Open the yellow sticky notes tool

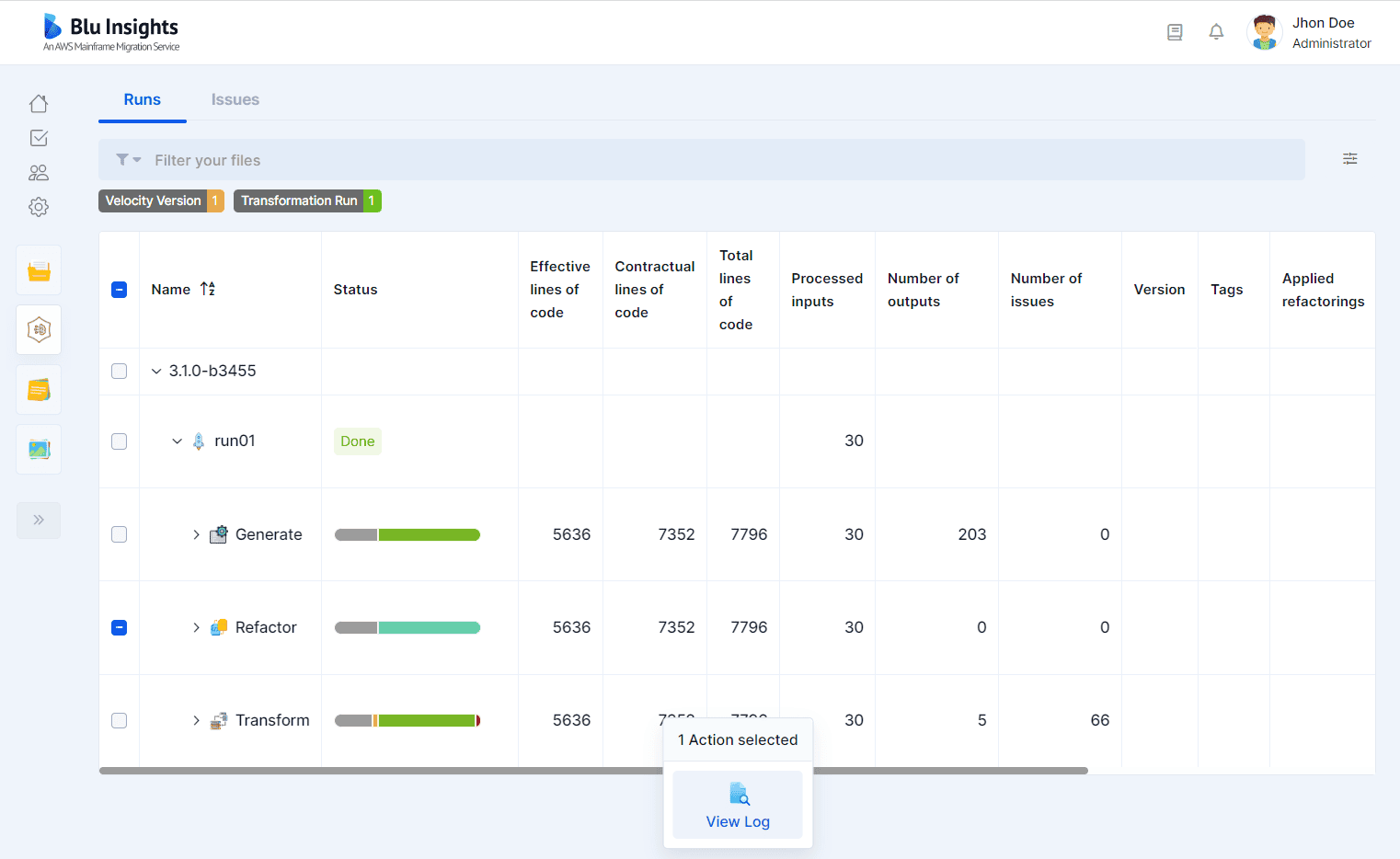click(39, 390)
